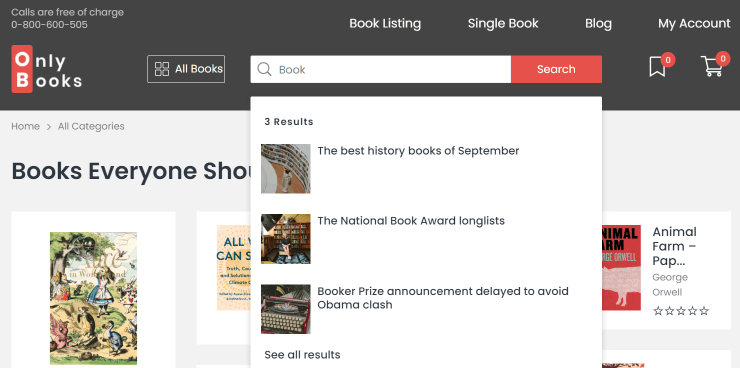Open the Alice in Wonderland book cover
Viewport: 740px width, 368px height.
coord(93,298)
